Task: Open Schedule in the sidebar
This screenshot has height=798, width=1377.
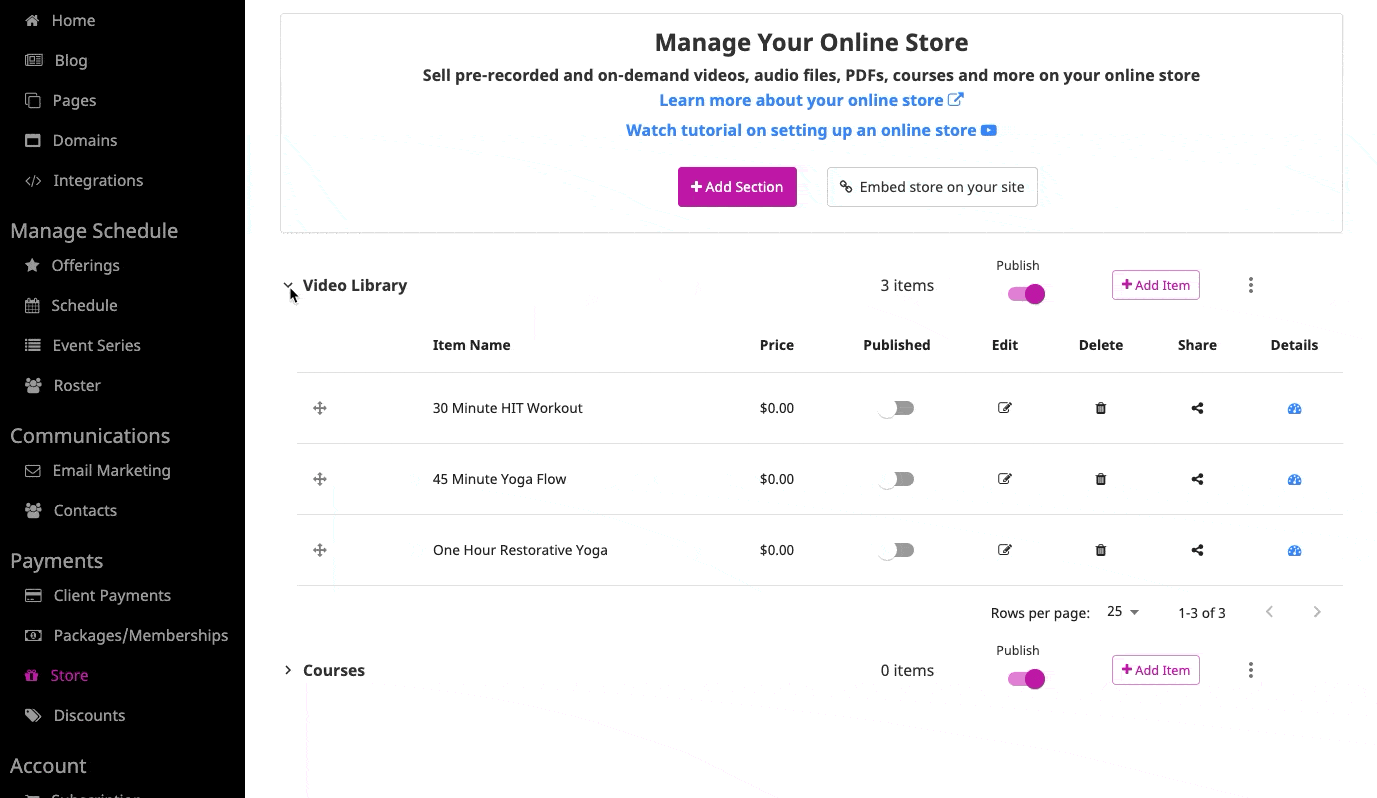Action: 85,305
